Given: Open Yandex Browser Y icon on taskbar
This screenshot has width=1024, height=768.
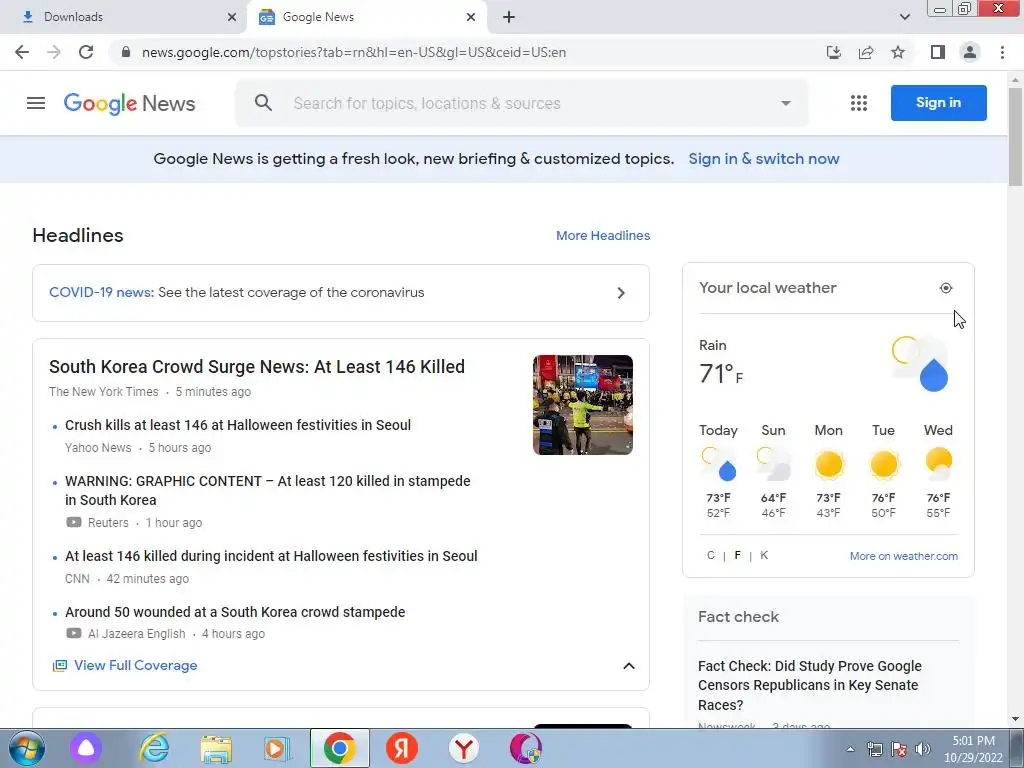Looking at the screenshot, I should pos(464,748).
